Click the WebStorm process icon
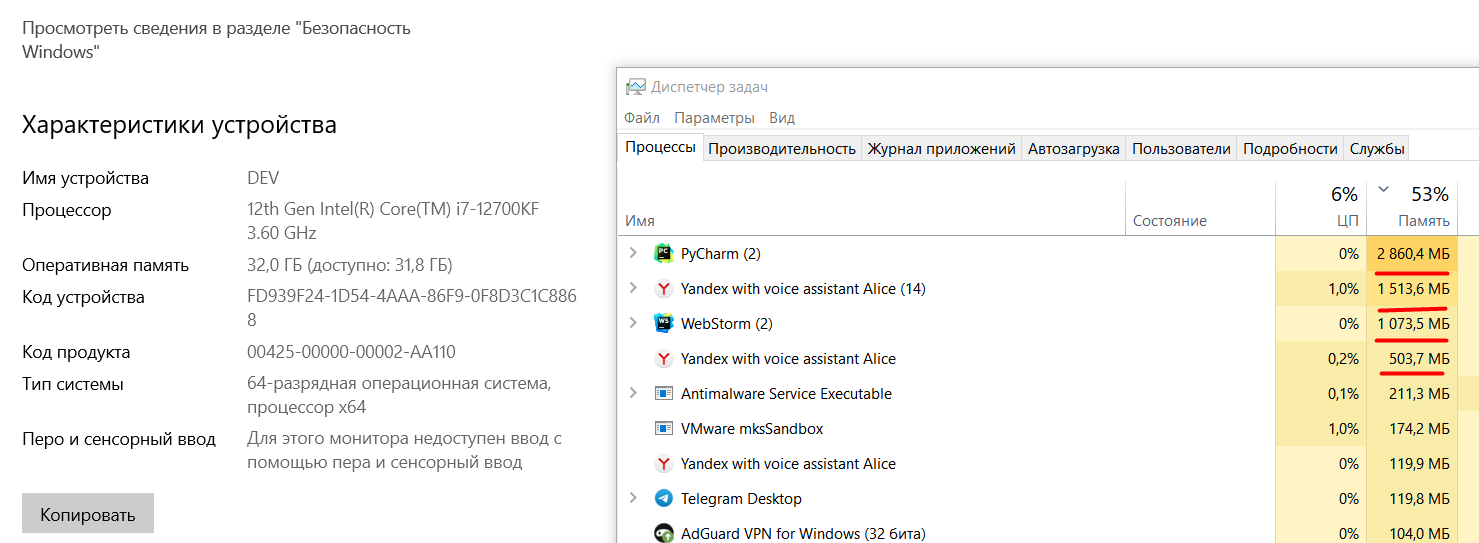Screen dimensions: 1479x543 tap(663, 324)
